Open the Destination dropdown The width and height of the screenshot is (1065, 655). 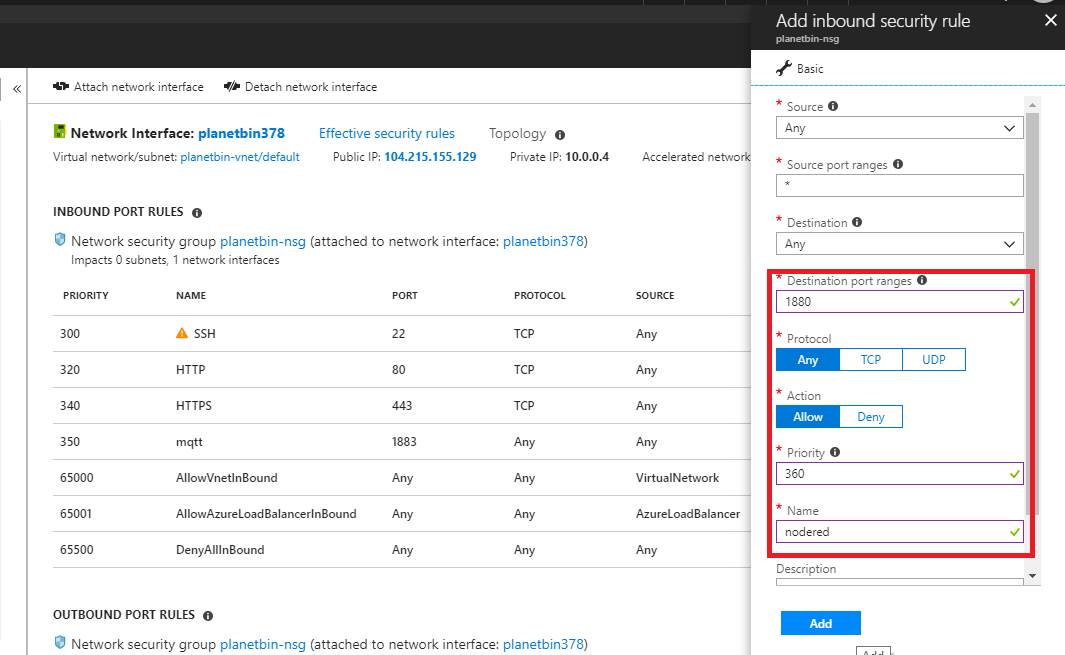[x=899, y=244]
